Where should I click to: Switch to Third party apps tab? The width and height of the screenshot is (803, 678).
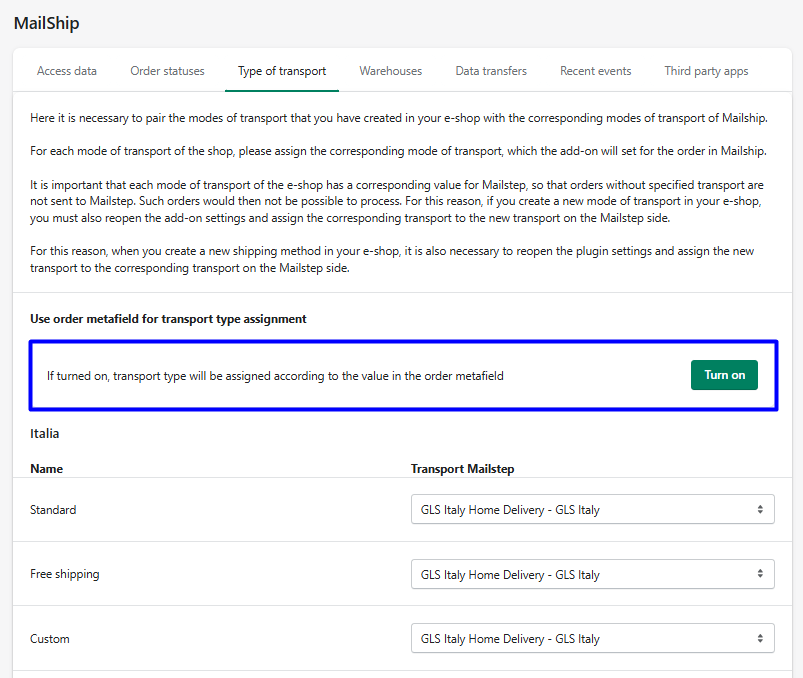tap(706, 71)
